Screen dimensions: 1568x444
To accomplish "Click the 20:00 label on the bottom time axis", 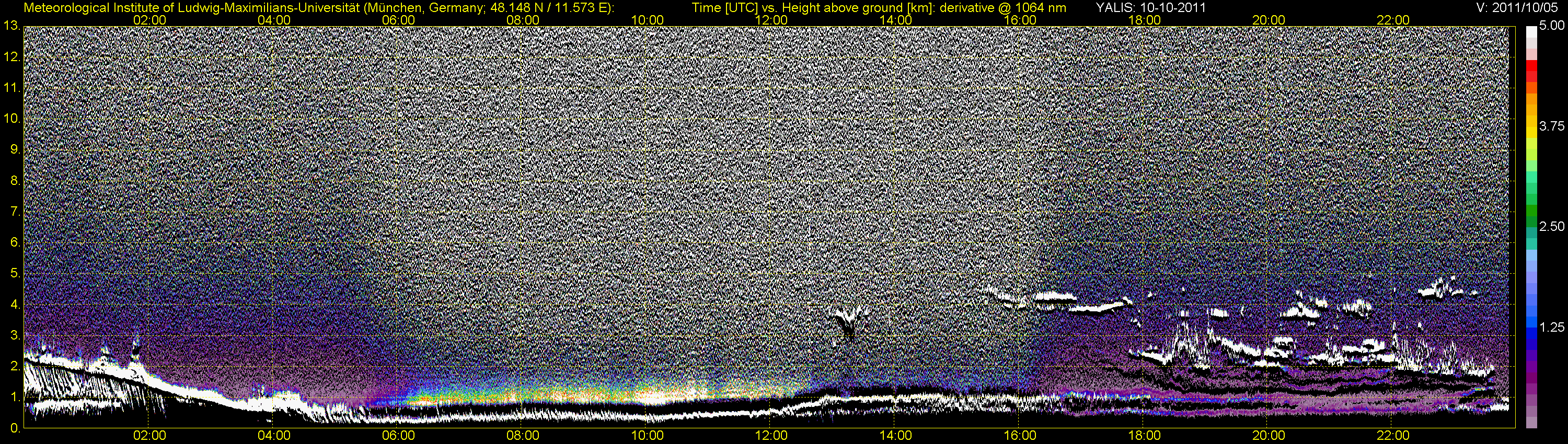I will click(1269, 436).
